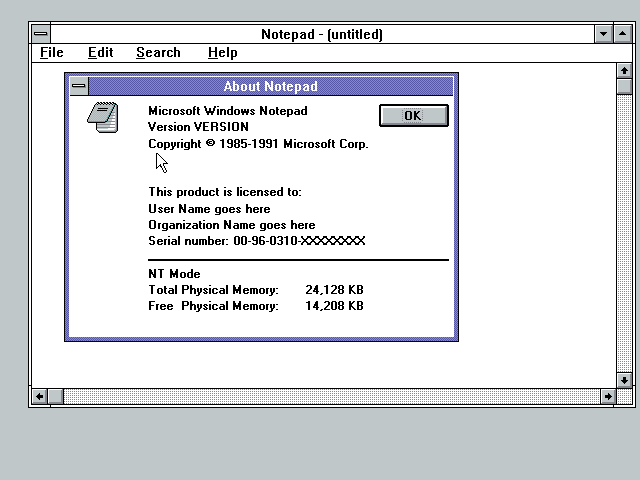Viewport: 640px width, 480px height.
Task: Click vertical scrollbar down arrow
Action: [x=624, y=380]
